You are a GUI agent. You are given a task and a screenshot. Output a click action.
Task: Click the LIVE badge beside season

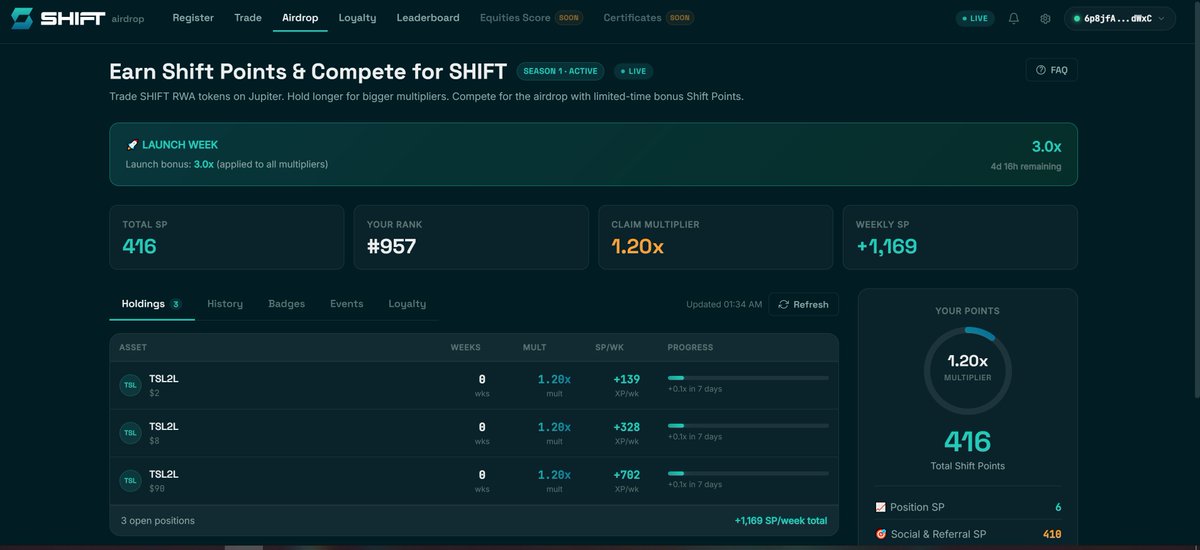tap(632, 71)
